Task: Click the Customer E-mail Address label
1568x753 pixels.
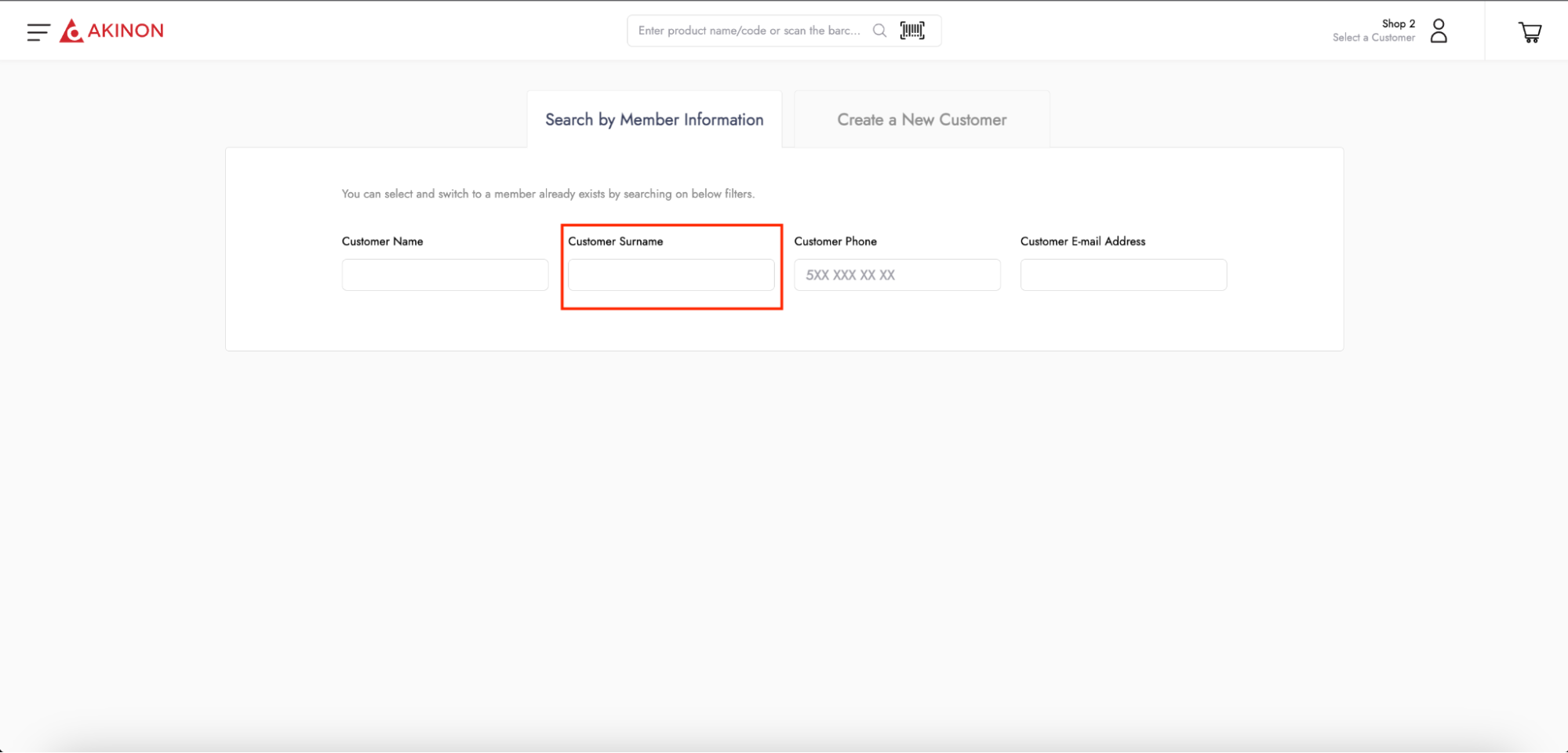Action: (x=1082, y=242)
